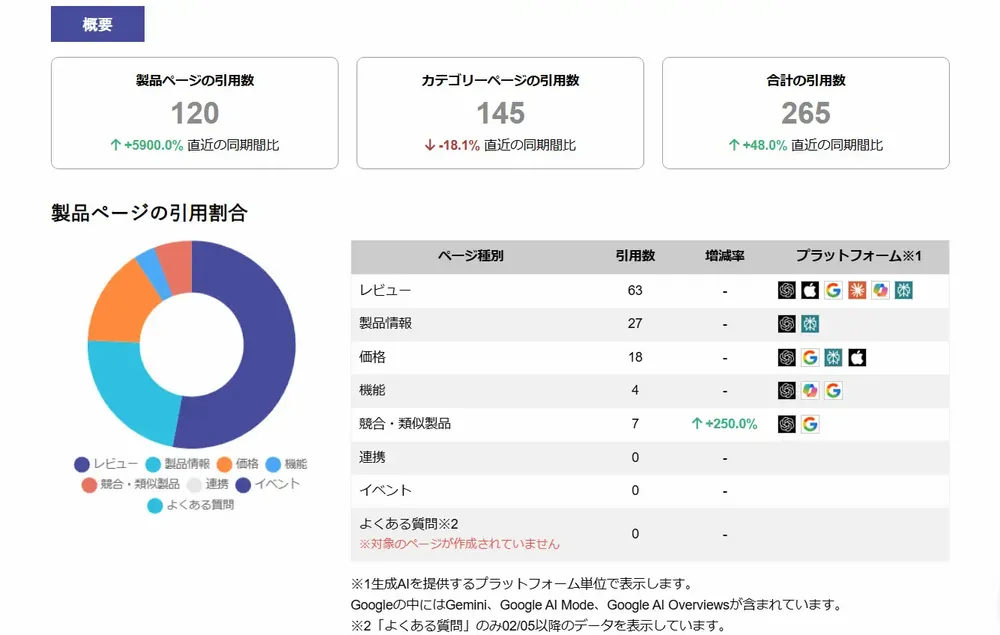The width and height of the screenshot is (1000, 635).
Task: Select the 概要 tab at the top
Action: pos(97,23)
